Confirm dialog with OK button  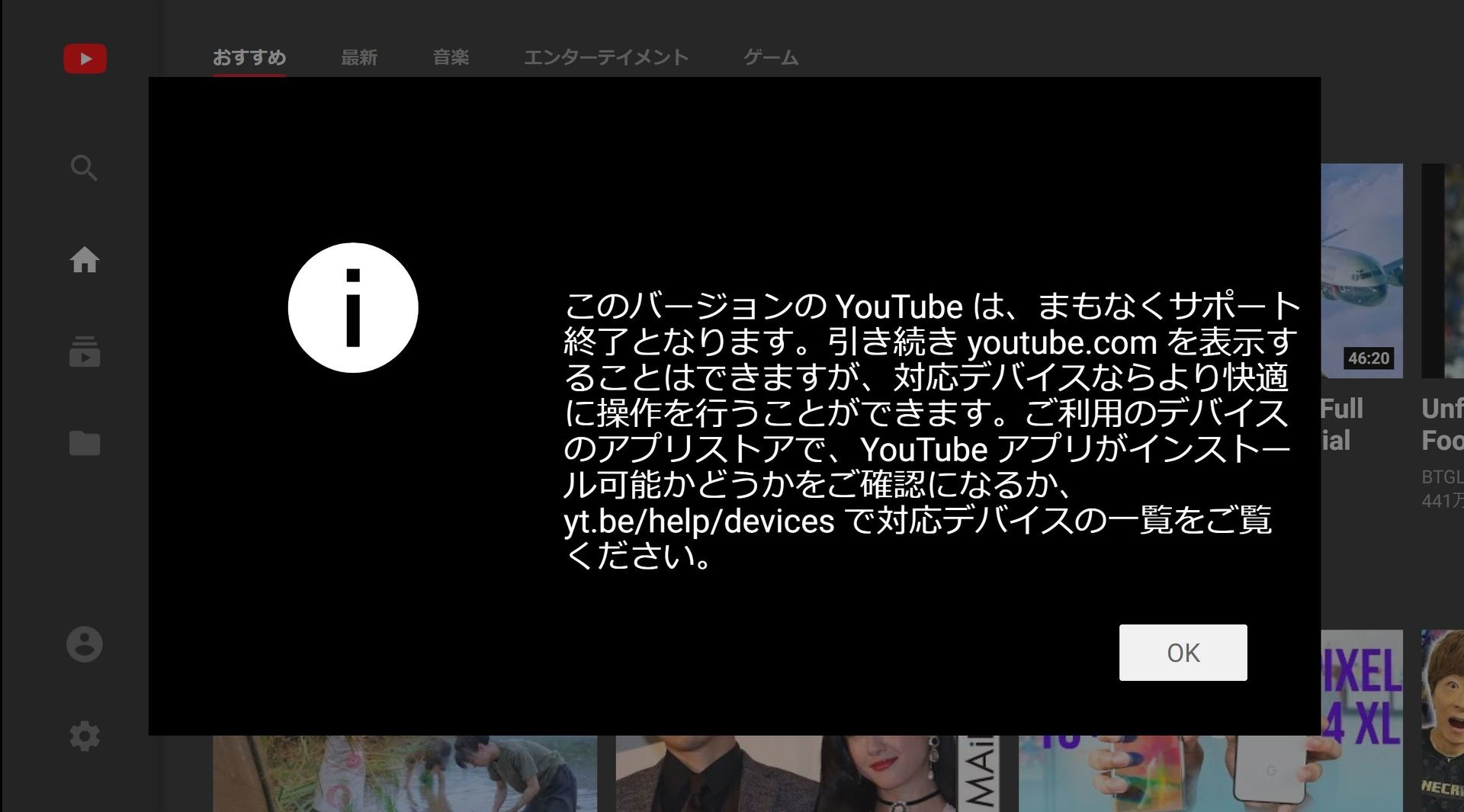pos(1183,653)
